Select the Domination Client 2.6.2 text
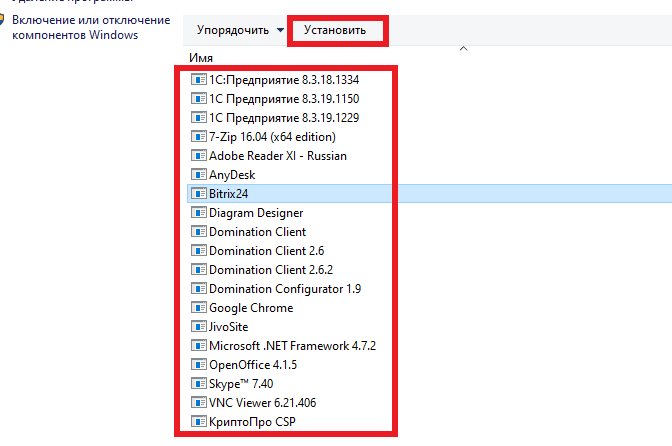 pyautogui.click(x=271, y=269)
